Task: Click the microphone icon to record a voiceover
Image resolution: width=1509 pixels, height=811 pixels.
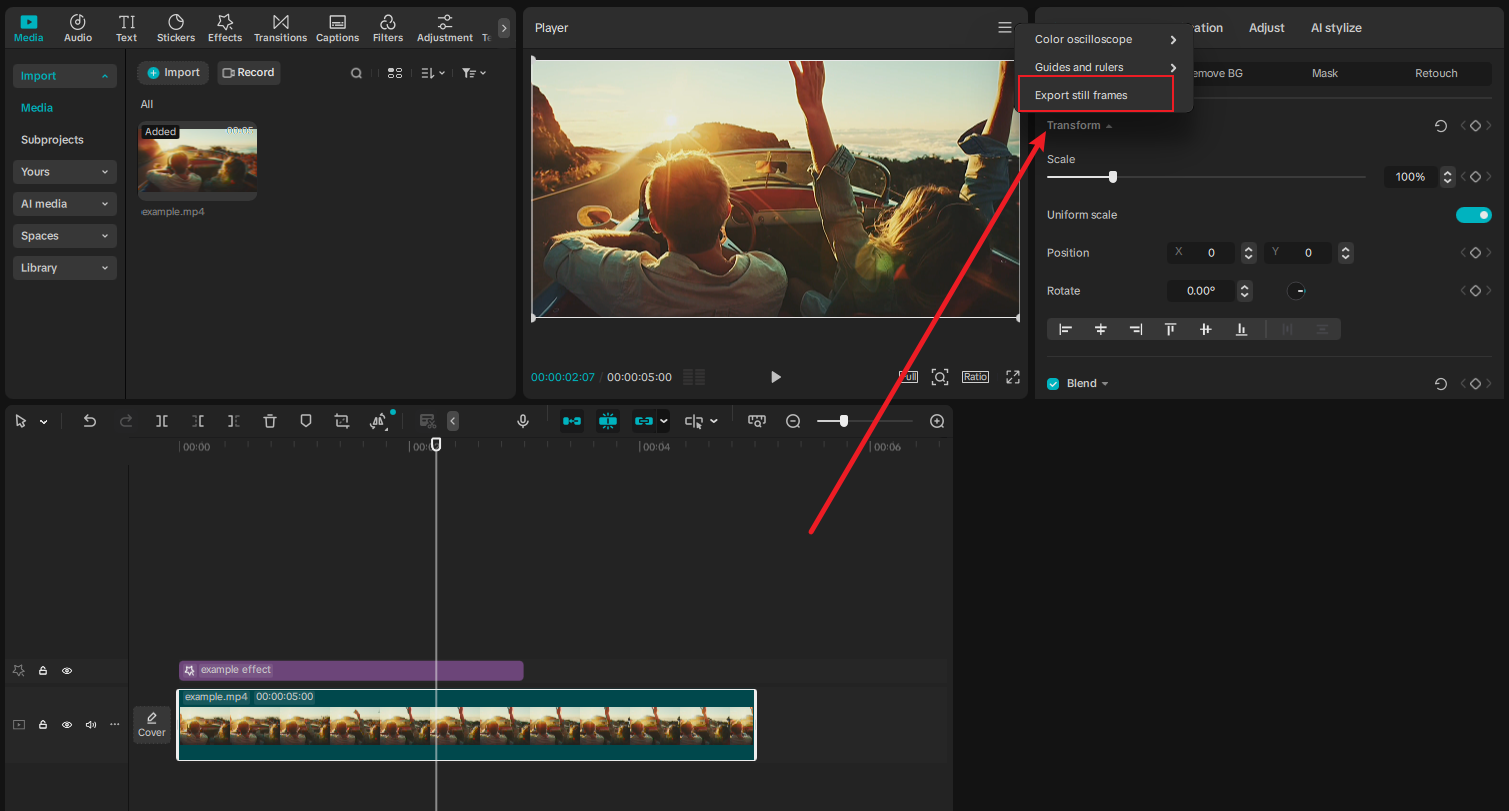Action: 522,421
